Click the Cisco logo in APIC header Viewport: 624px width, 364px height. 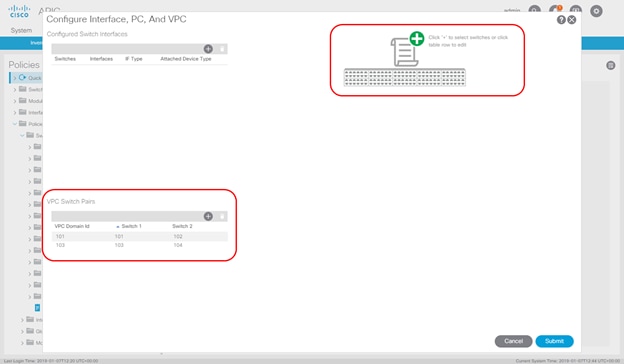click(19, 11)
